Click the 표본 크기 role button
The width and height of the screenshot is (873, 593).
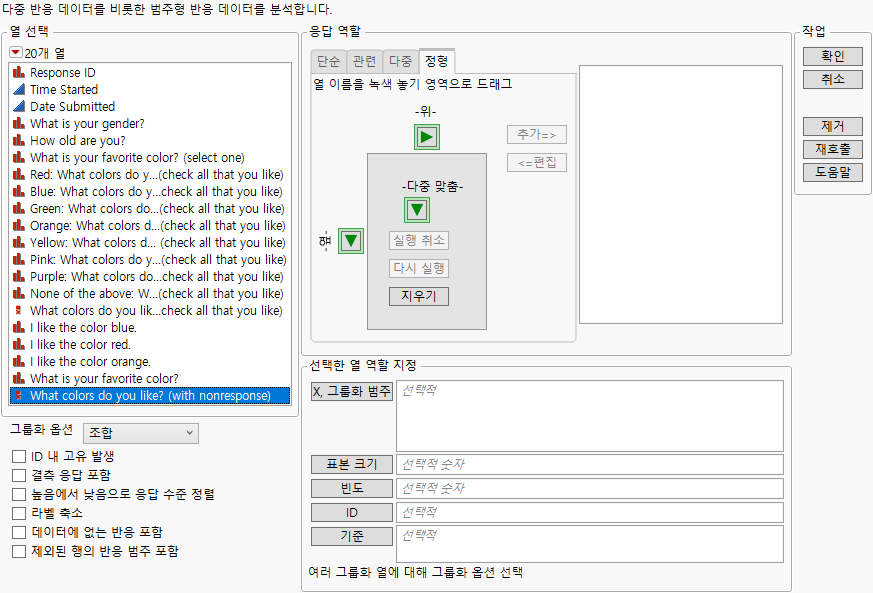(x=352, y=464)
